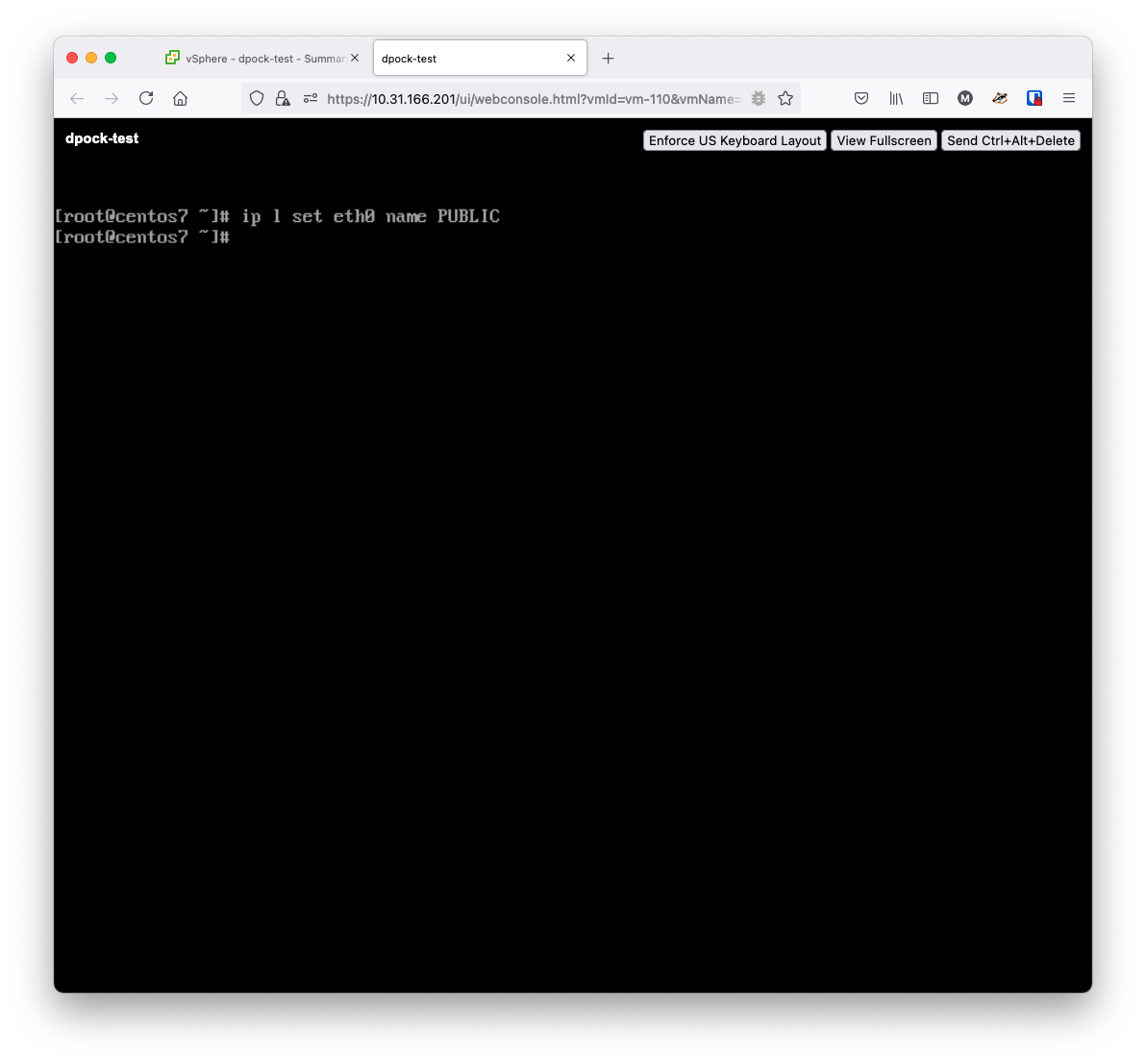View site security via the padlock icon
The width and height of the screenshot is (1146, 1064).
pyautogui.click(x=282, y=98)
